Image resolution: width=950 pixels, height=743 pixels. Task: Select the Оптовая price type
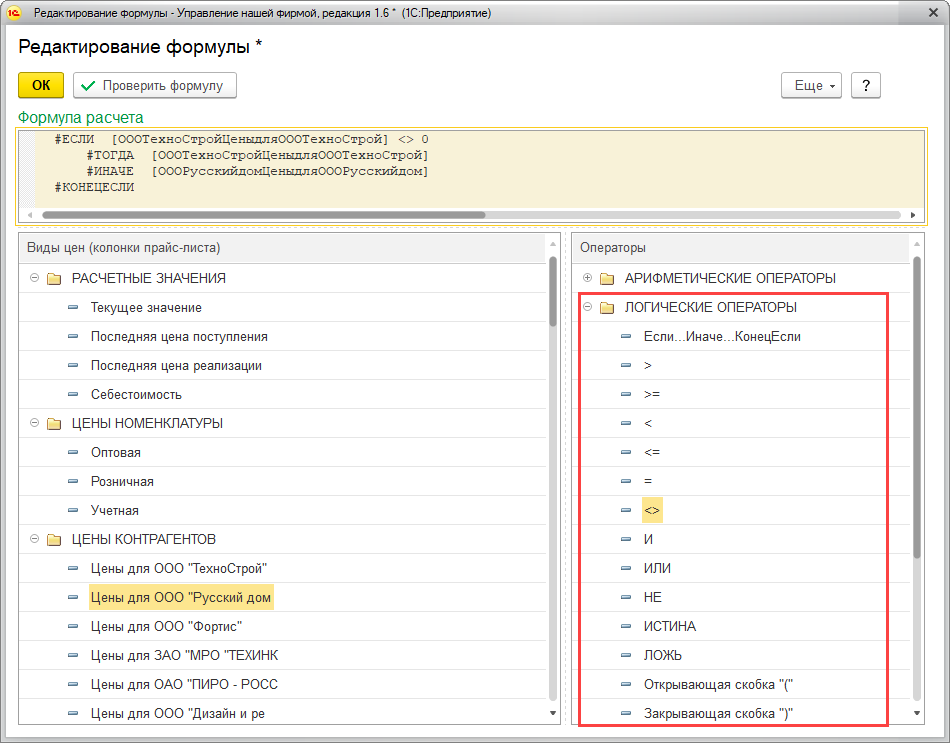click(115, 452)
